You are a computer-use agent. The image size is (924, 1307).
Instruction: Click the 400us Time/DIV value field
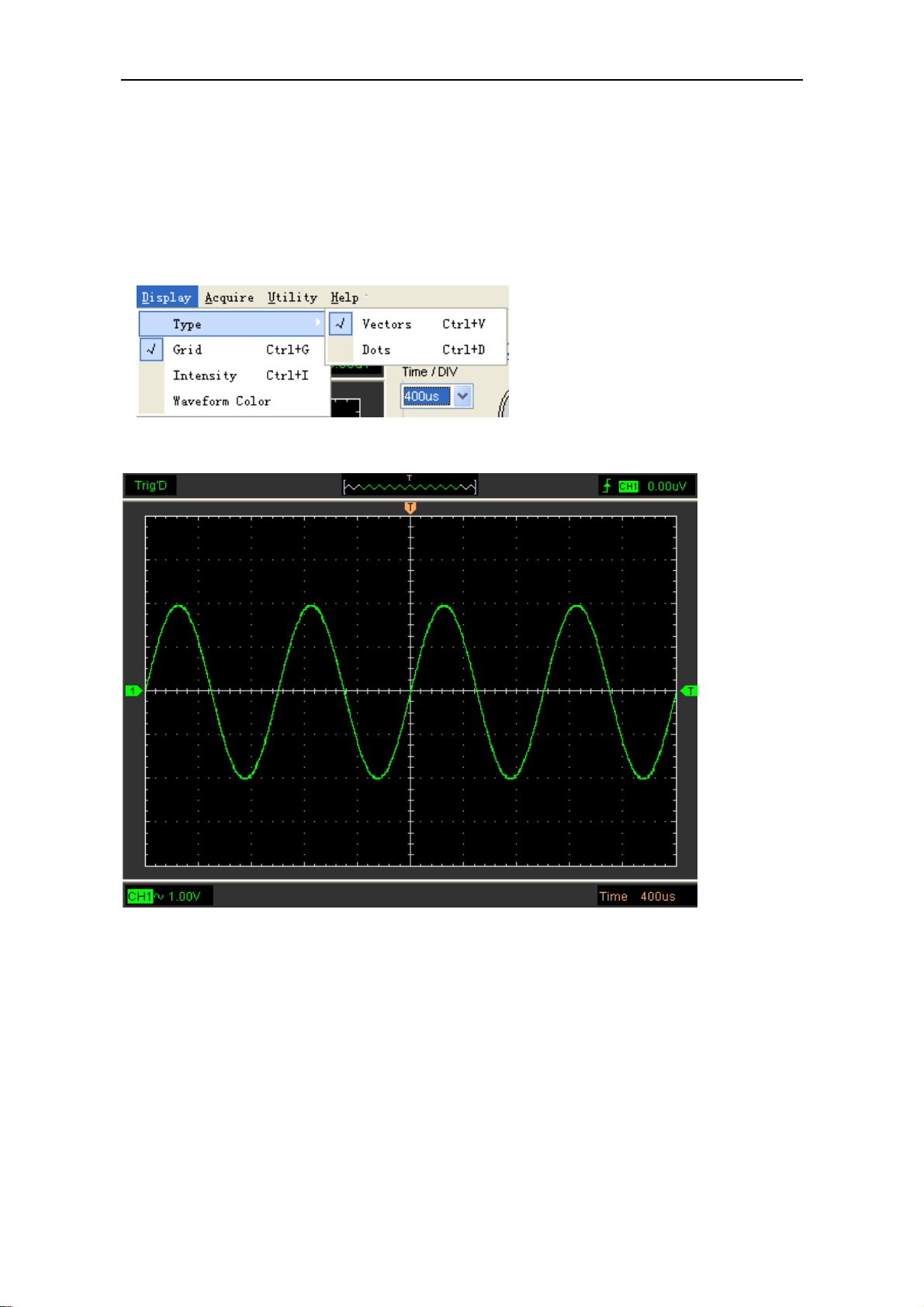tap(426, 396)
